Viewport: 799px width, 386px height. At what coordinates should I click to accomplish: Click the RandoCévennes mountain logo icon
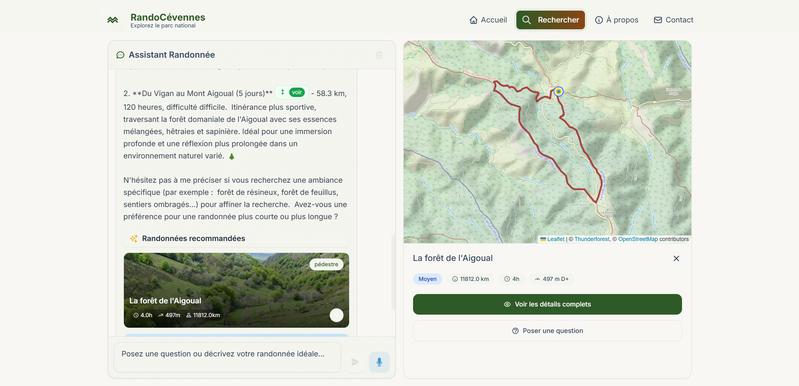tap(113, 20)
